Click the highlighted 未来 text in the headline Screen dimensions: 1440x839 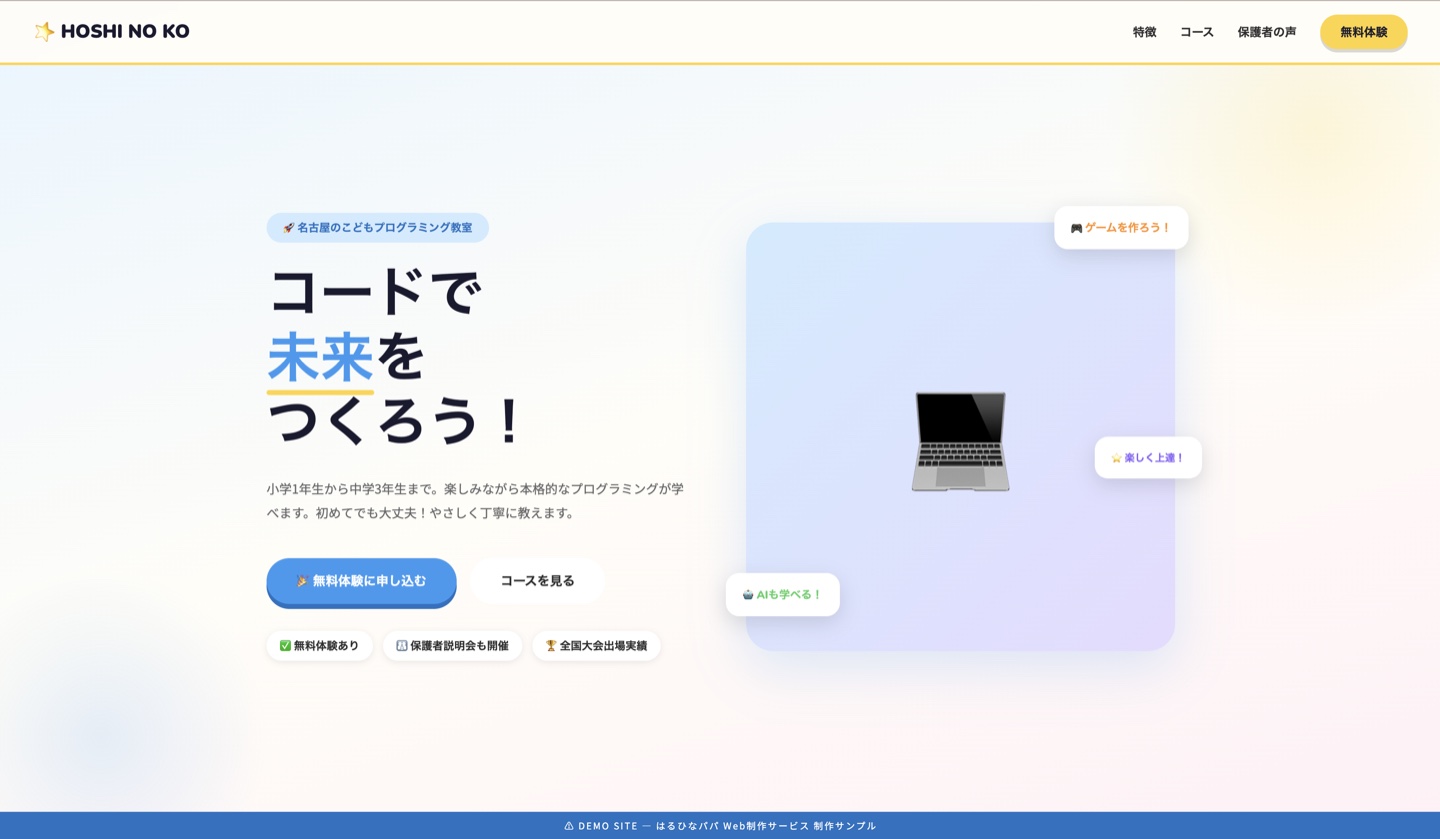320,353
